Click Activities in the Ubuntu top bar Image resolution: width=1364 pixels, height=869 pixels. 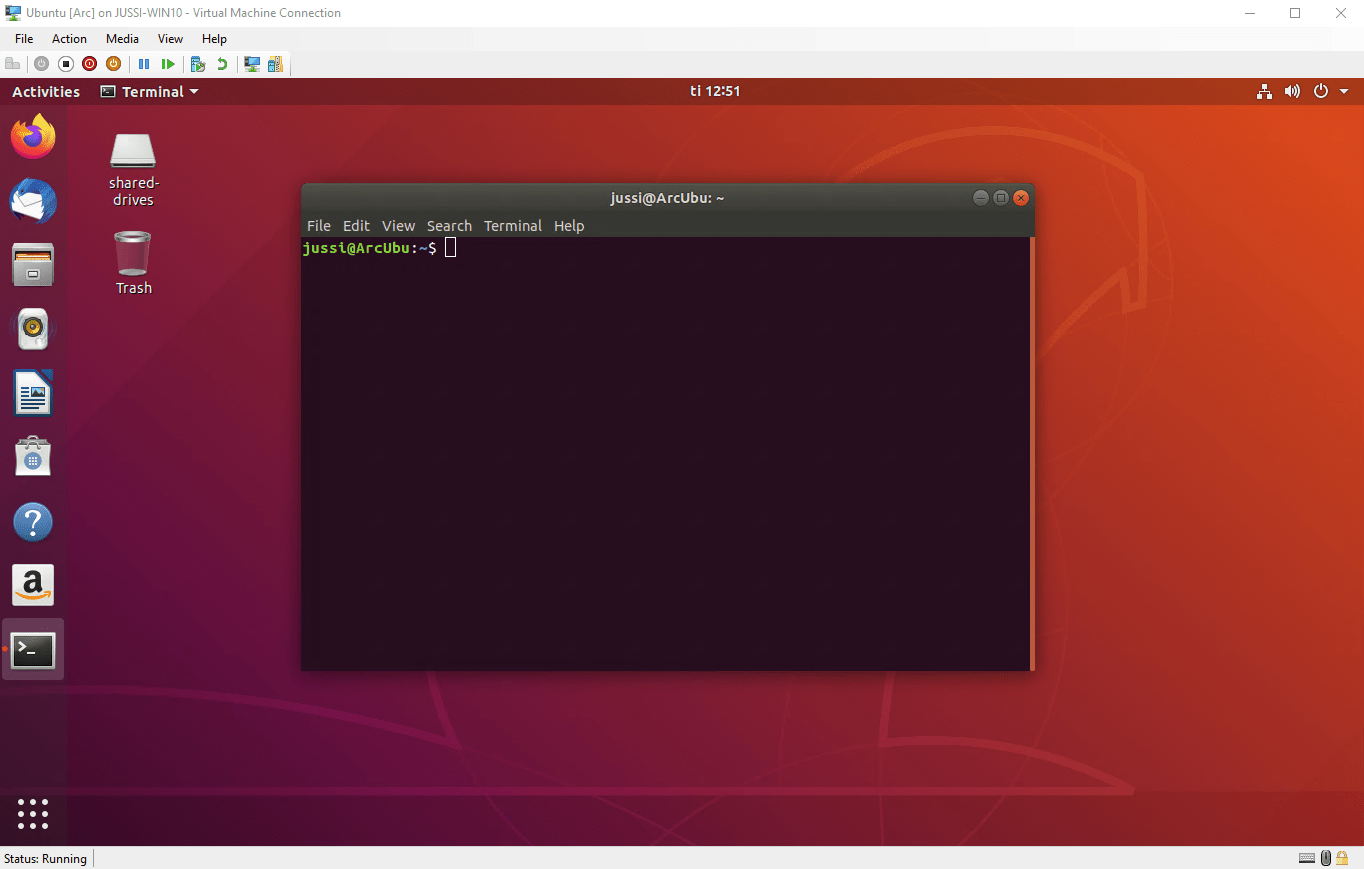[46, 91]
